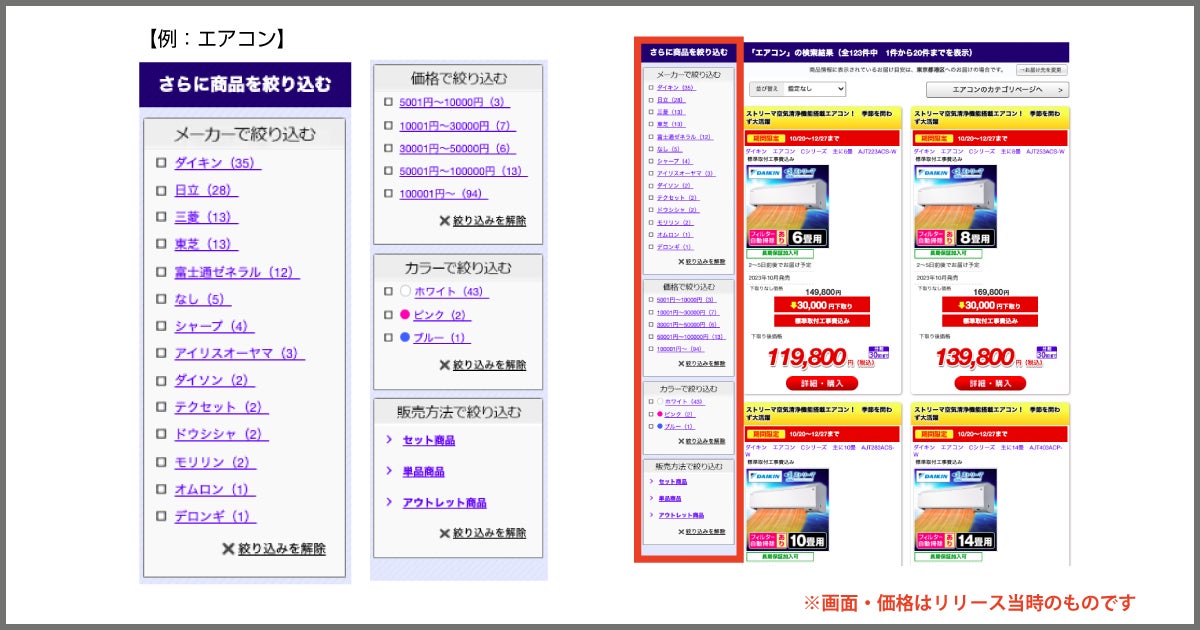Open the ドウシシャ (2) link in enlarged panel
This screenshot has height=630, width=1200.
pos(221,434)
